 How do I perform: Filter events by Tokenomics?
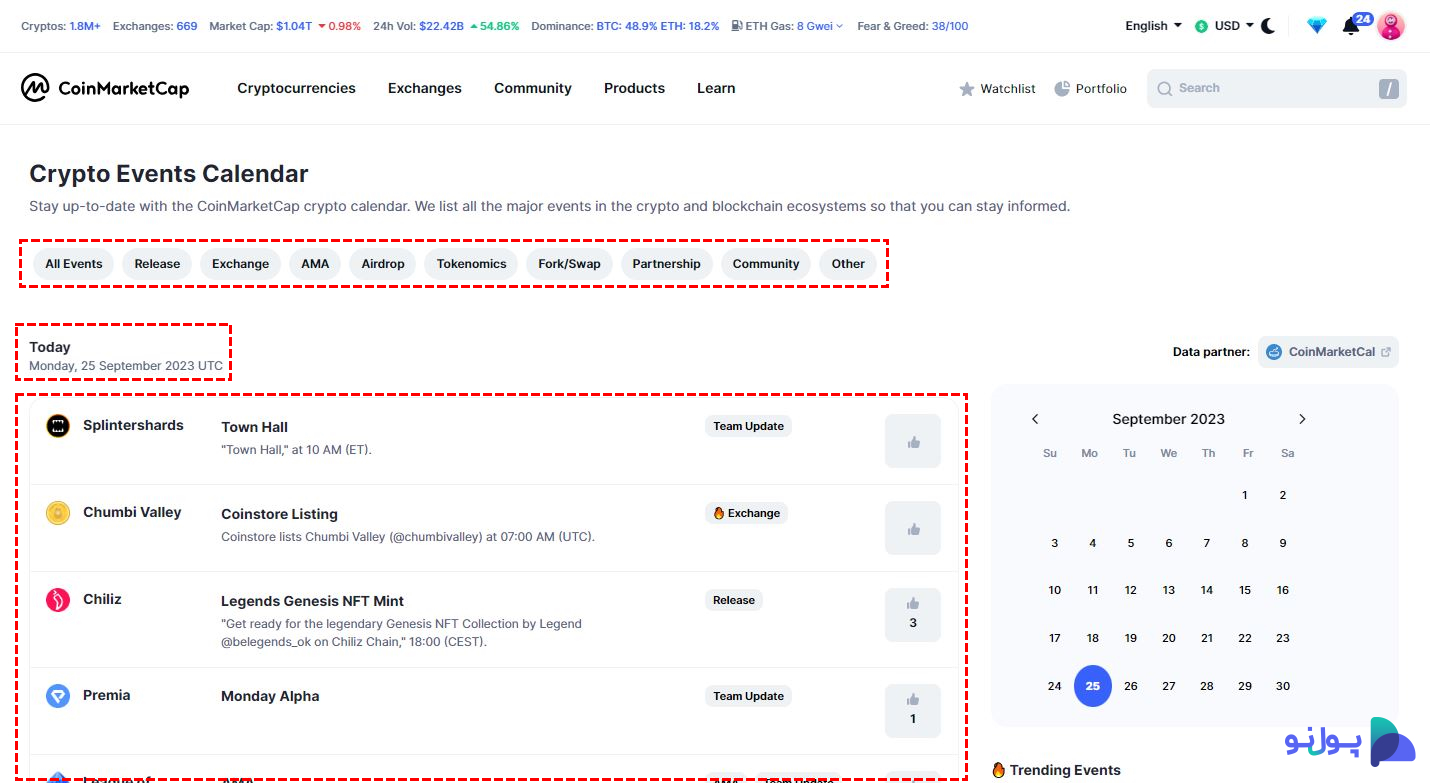coord(471,264)
